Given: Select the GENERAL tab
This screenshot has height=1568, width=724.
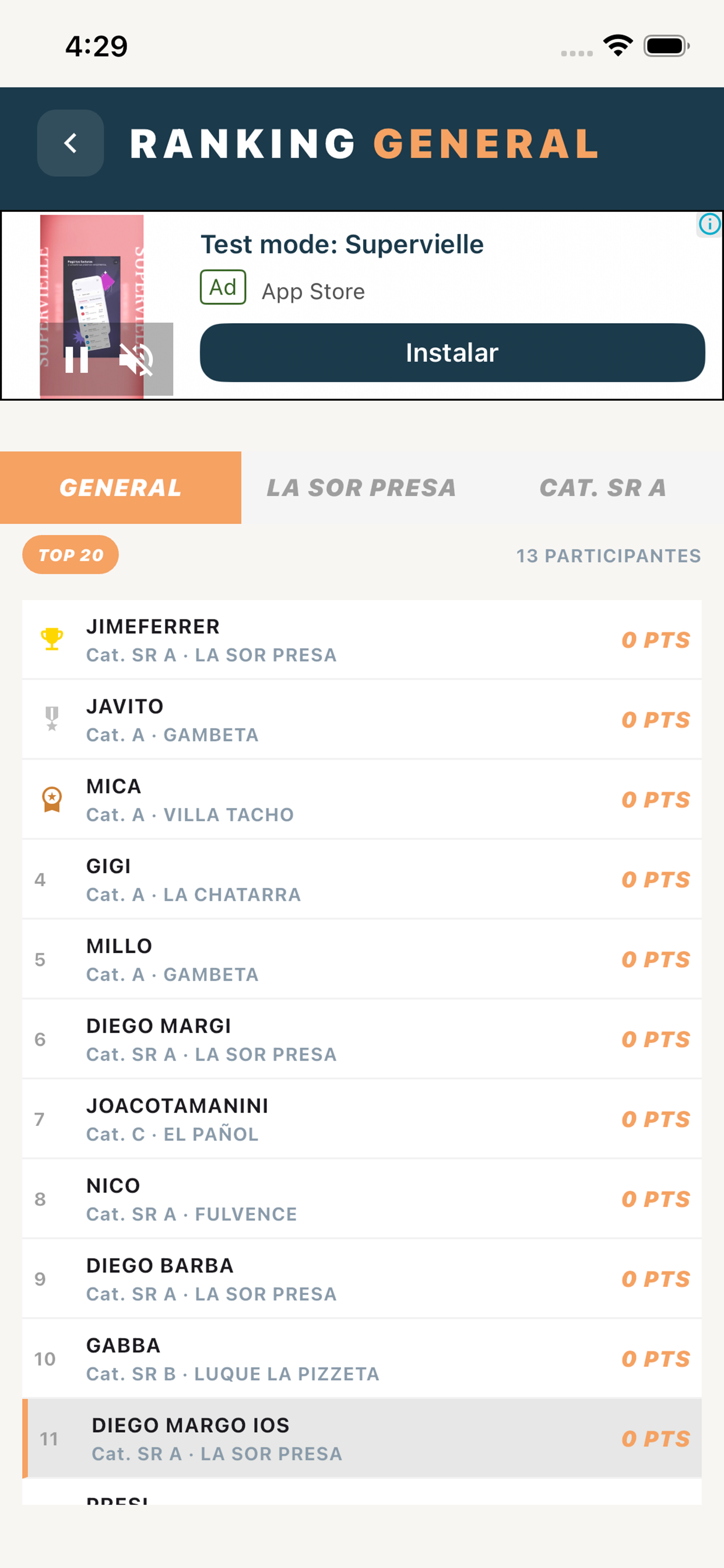Looking at the screenshot, I should click(121, 488).
